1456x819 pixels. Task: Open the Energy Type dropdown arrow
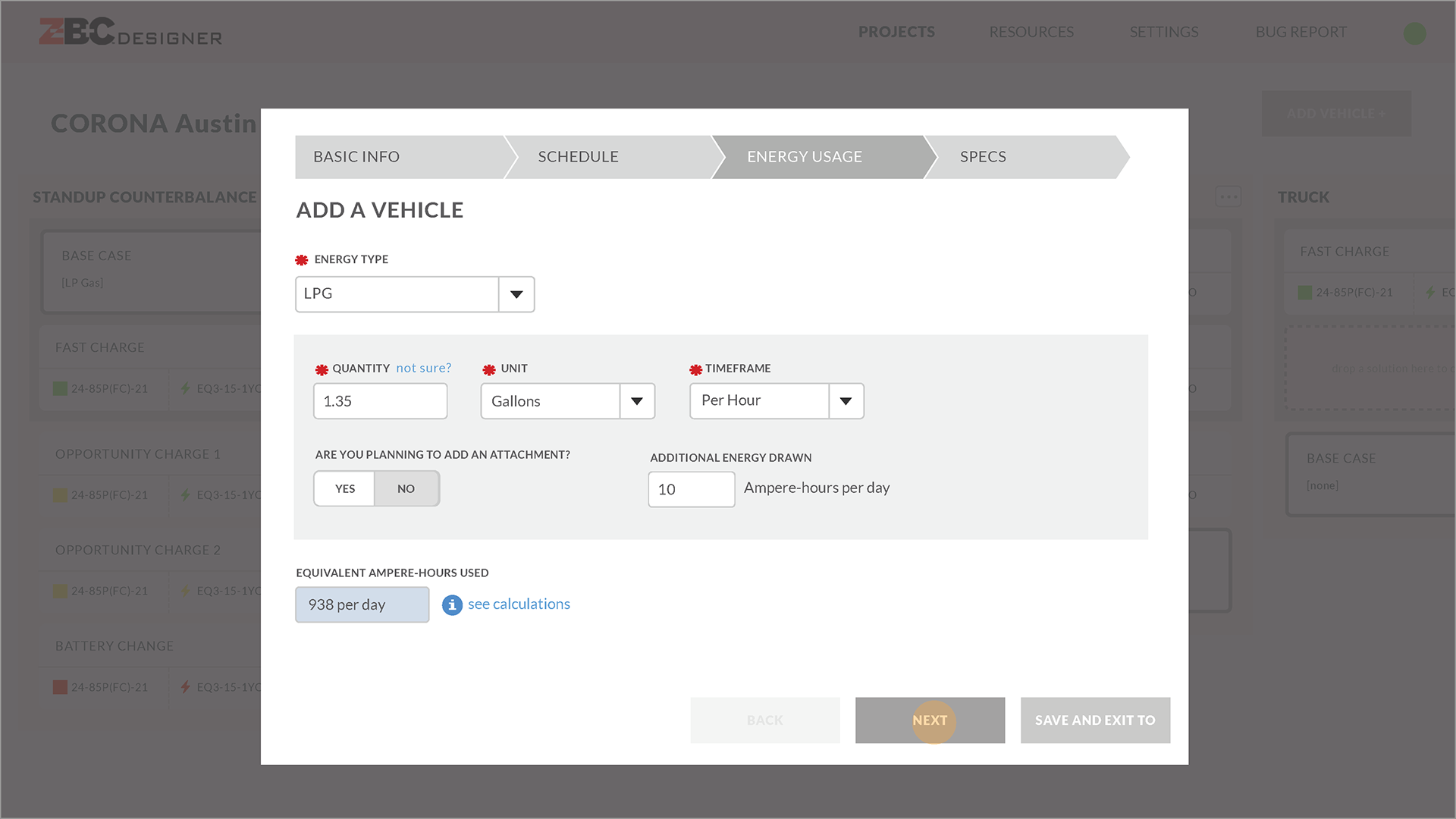pos(516,295)
